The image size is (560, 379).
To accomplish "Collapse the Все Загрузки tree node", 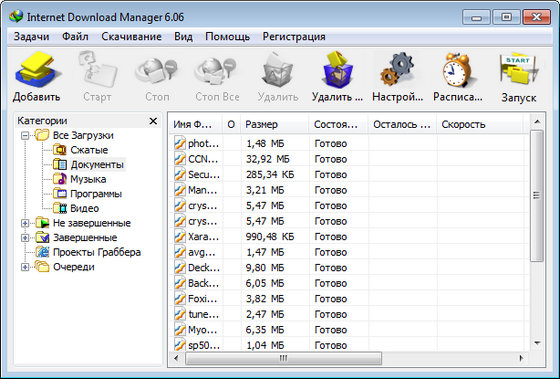I will pyautogui.click(x=25, y=135).
